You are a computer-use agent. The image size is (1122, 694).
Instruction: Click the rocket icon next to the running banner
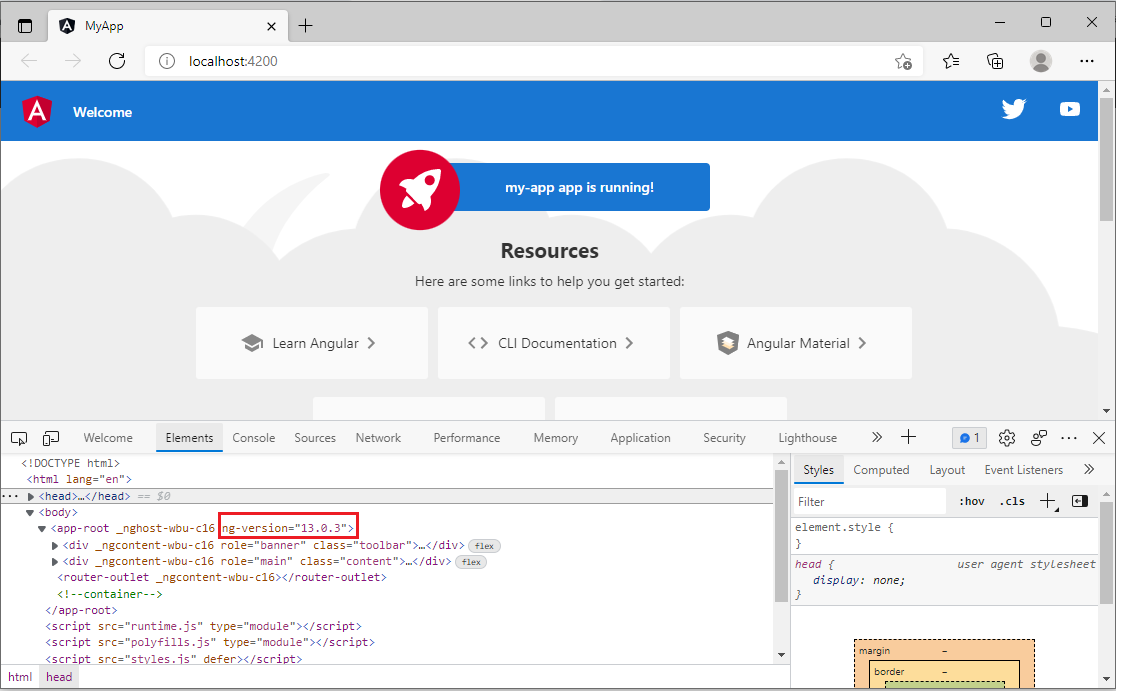point(422,191)
